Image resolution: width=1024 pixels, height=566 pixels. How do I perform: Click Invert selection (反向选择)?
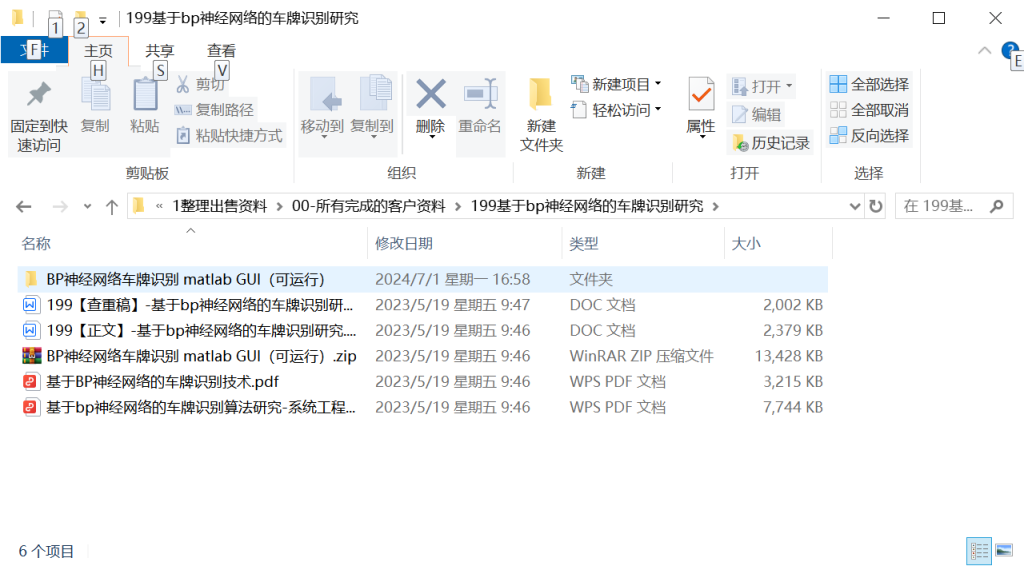coord(869,135)
